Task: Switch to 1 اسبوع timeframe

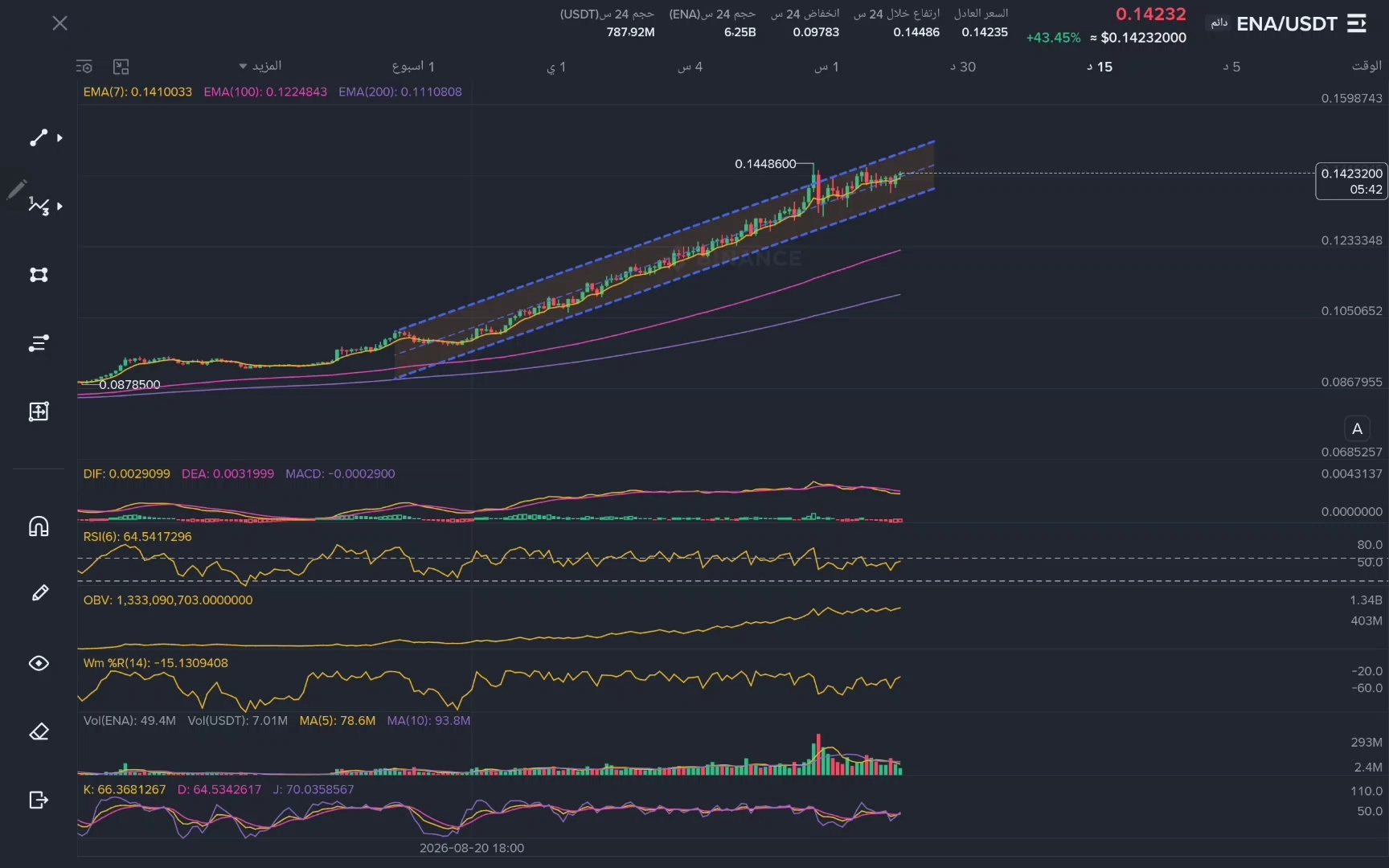Action: coord(413,67)
